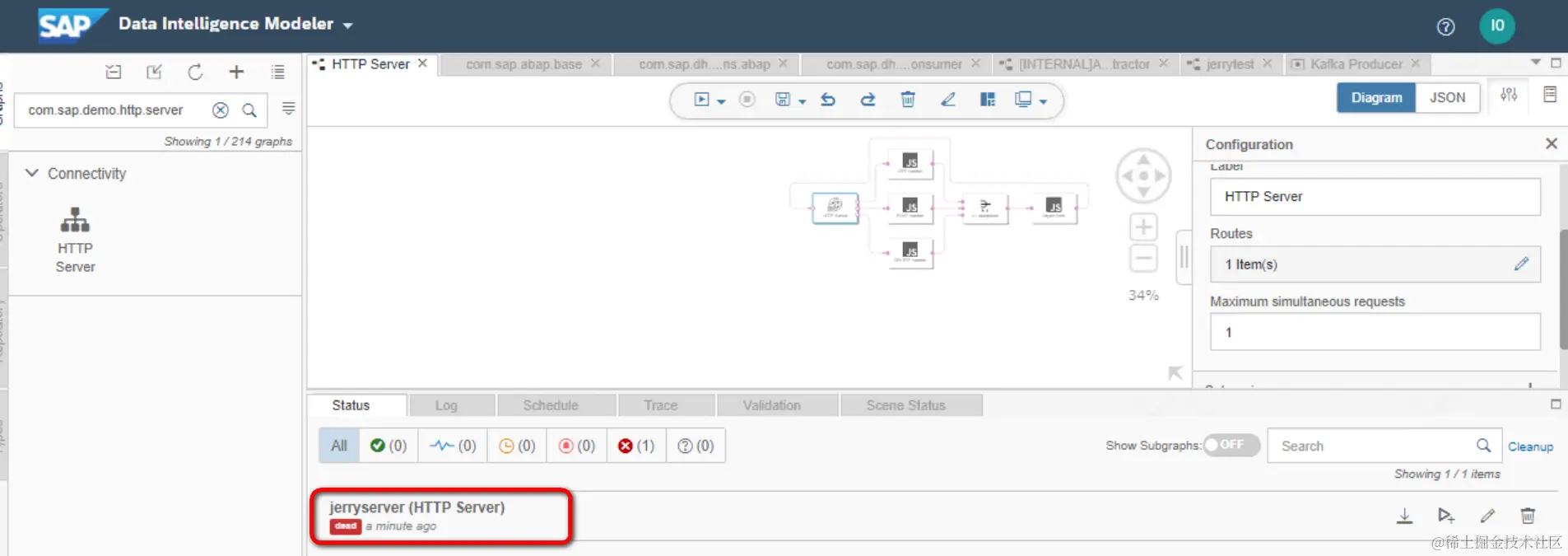Zoom in on diagram canvas
The height and width of the screenshot is (556, 1568).
pos(1143,227)
